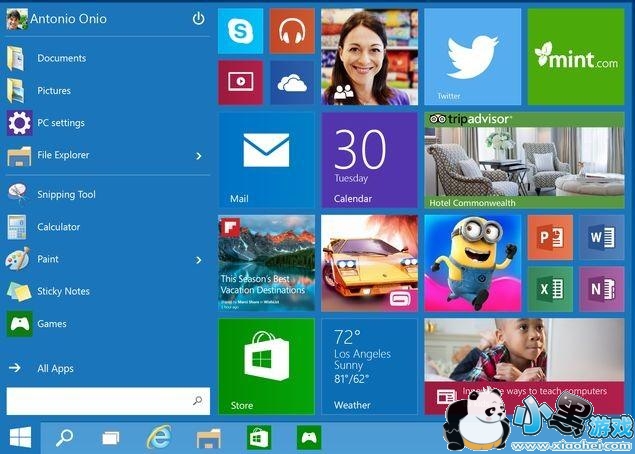
Task: Open Search from the taskbar
Action: [x=64, y=438]
